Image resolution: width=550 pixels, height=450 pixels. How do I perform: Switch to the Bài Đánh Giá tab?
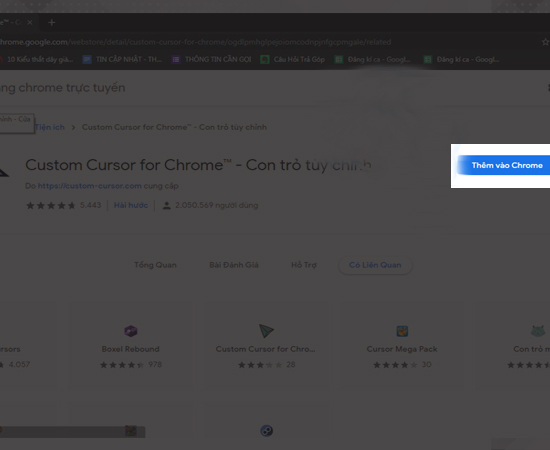[x=234, y=265]
